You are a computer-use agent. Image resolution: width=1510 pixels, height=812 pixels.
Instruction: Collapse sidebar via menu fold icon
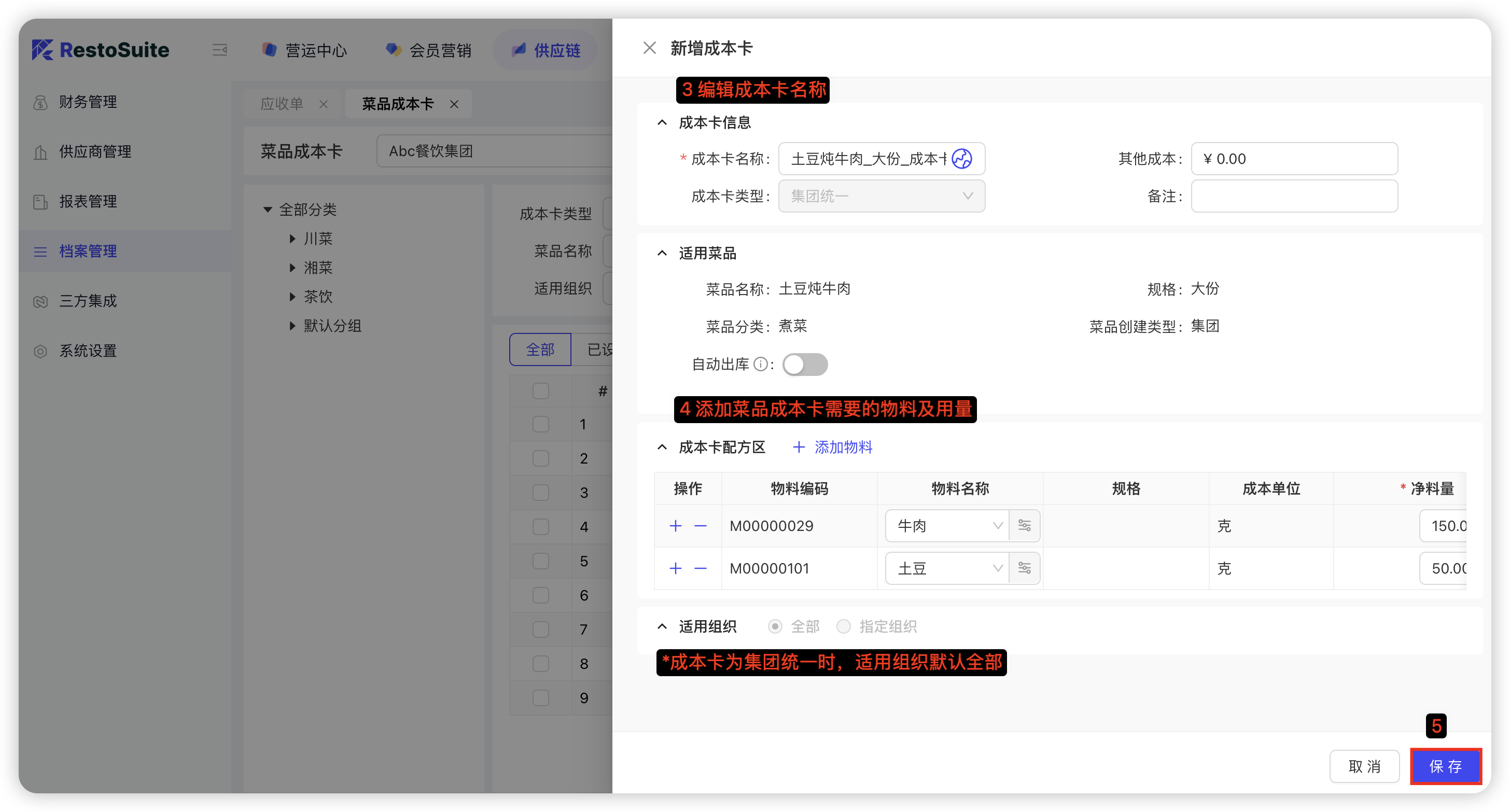tap(219, 50)
